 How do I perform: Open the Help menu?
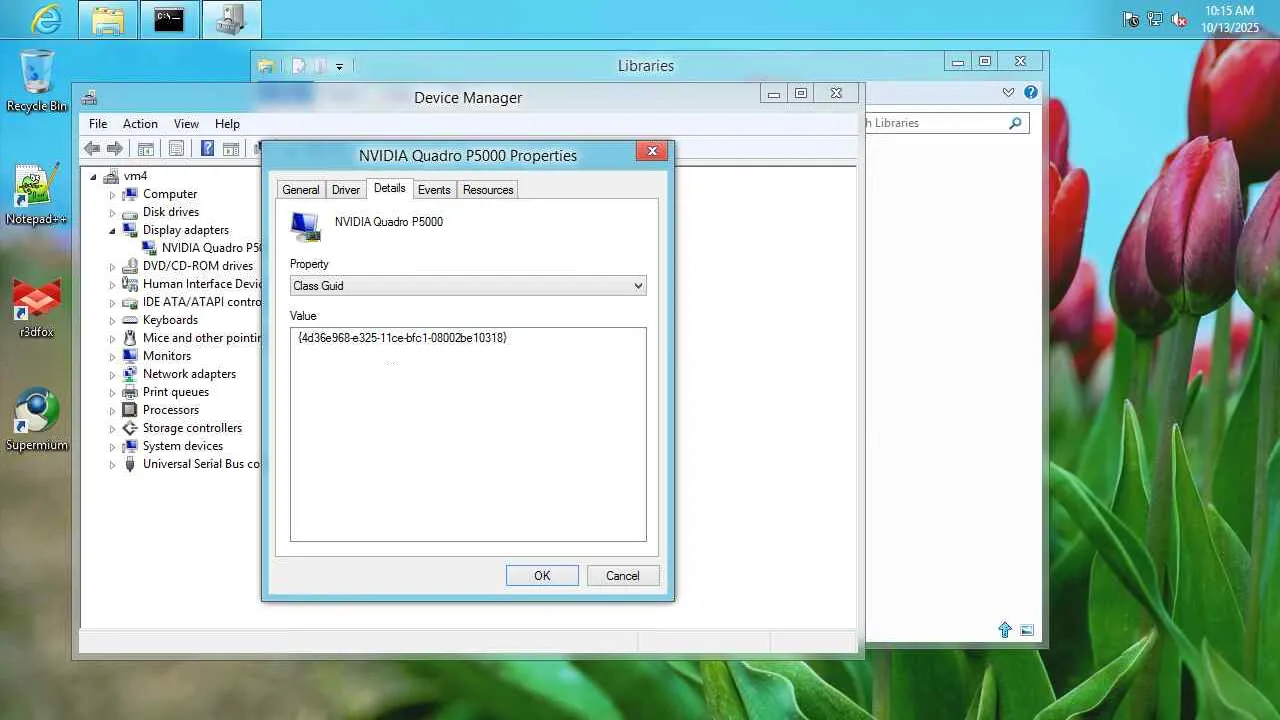227,124
